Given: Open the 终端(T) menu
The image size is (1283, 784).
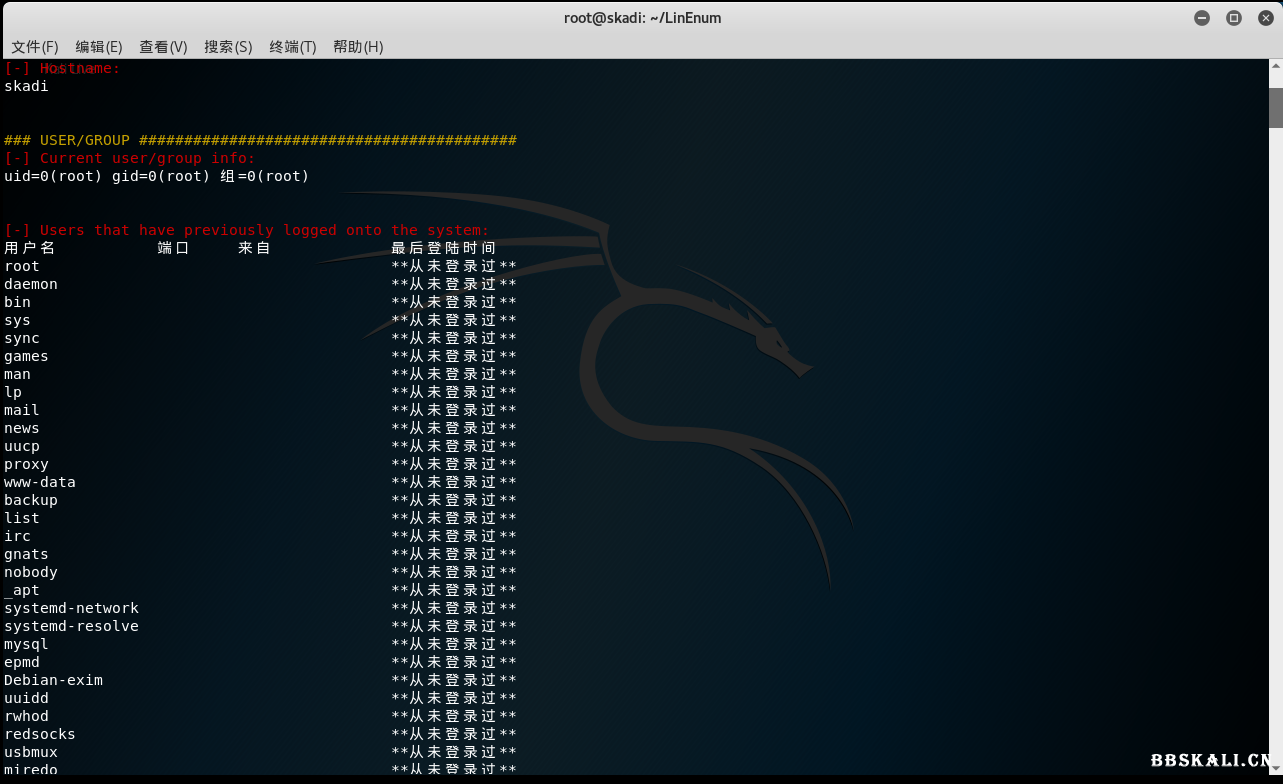Looking at the screenshot, I should [x=293, y=47].
